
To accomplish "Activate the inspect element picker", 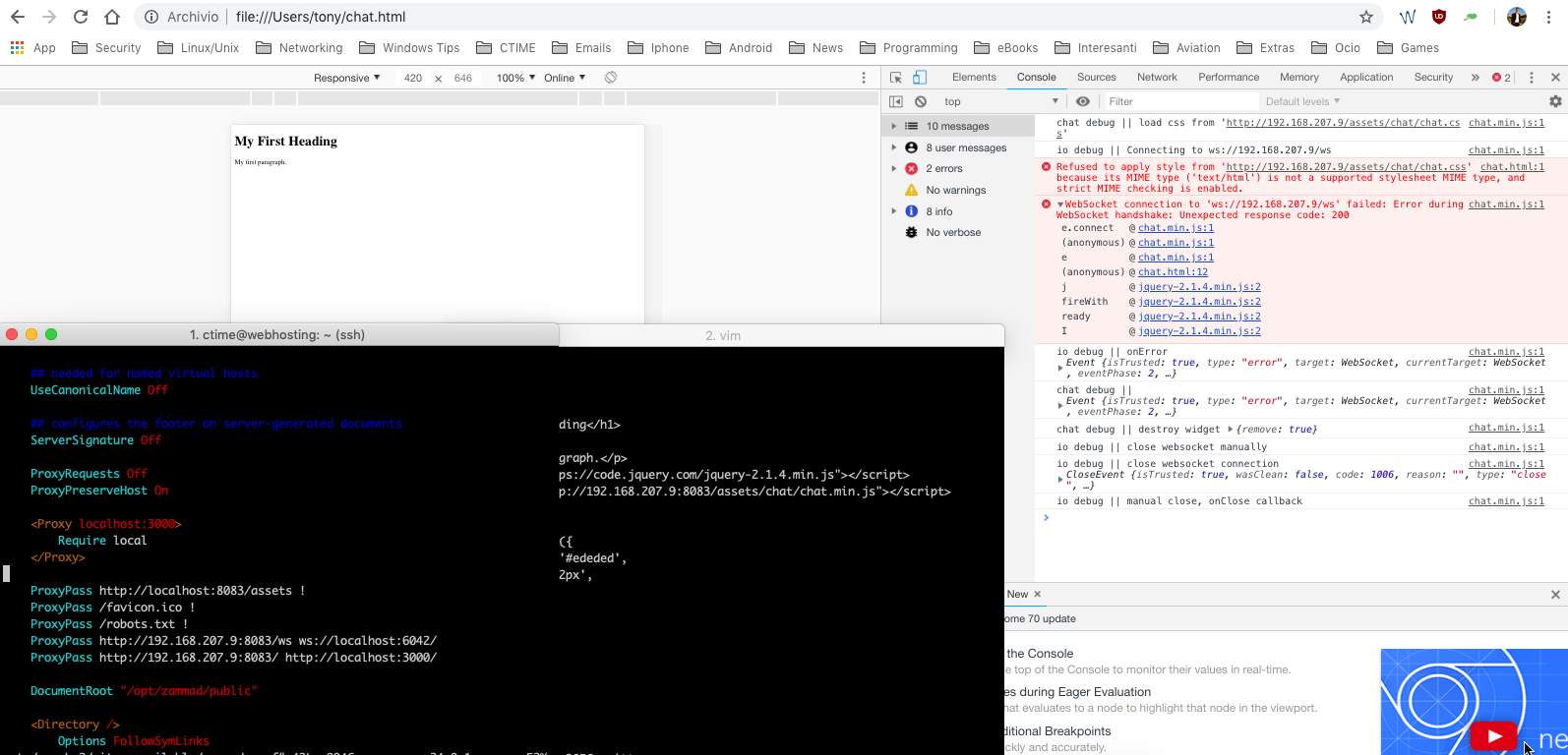I will coord(896,78).
